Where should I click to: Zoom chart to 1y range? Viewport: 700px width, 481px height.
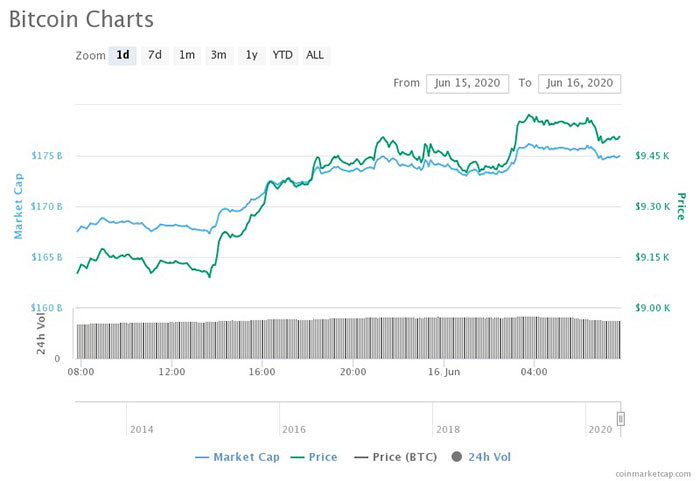(251, 55)
